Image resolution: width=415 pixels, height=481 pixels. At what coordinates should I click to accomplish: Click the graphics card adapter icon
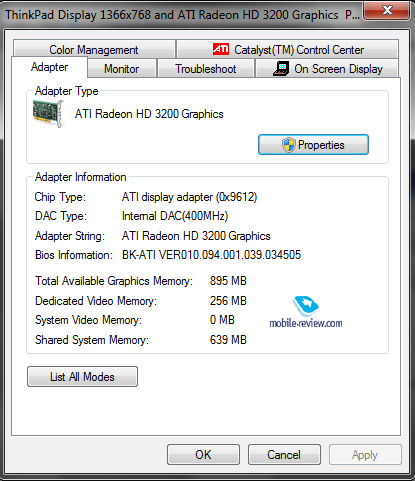point(49,113)
